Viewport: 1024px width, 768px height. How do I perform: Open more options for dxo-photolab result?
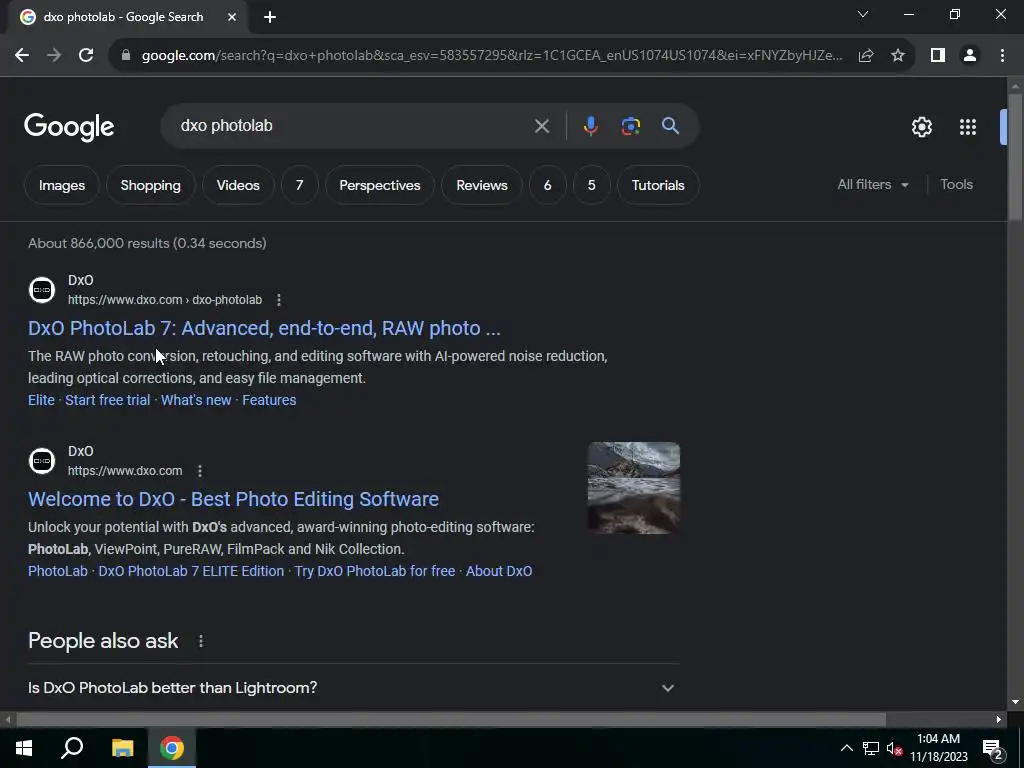[x=279, y=300]
